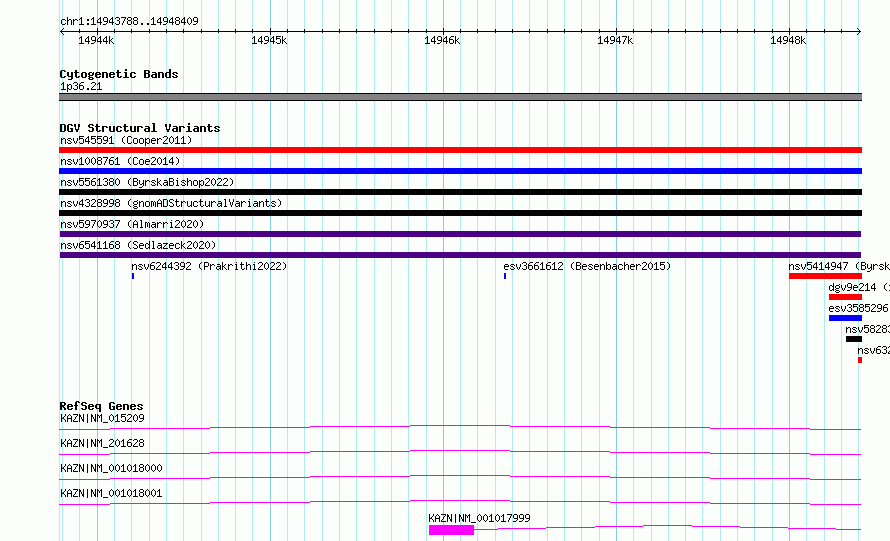This screenshot has width=890, height=541.
Task: Select the blue esv3585296 variant bar
Action: (845, 318)
